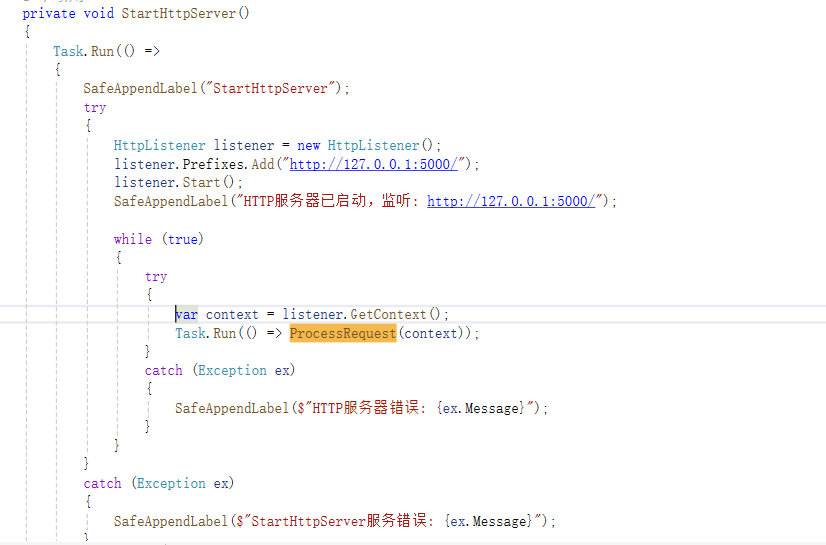Click 'Exception' type in the inner catch

tap(232, 371)
